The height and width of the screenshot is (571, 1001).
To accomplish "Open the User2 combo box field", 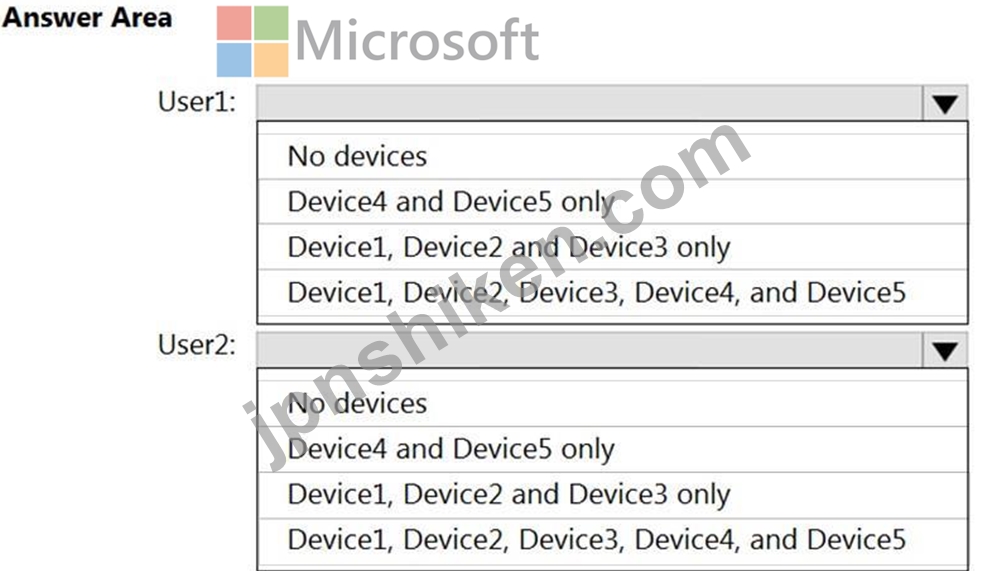I will 612,350.
